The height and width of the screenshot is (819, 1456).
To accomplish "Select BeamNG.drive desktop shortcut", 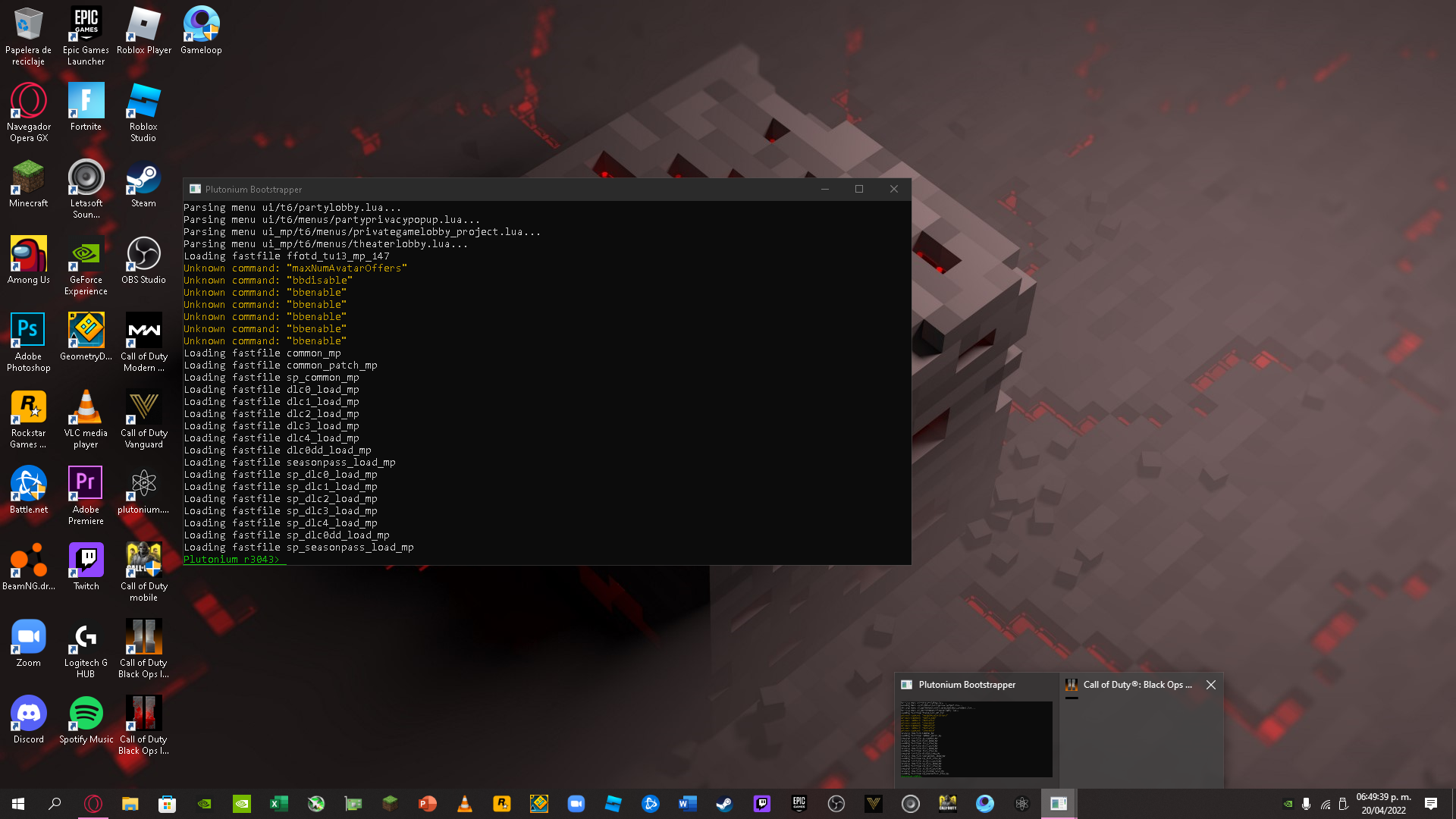I will coord(28,566).
